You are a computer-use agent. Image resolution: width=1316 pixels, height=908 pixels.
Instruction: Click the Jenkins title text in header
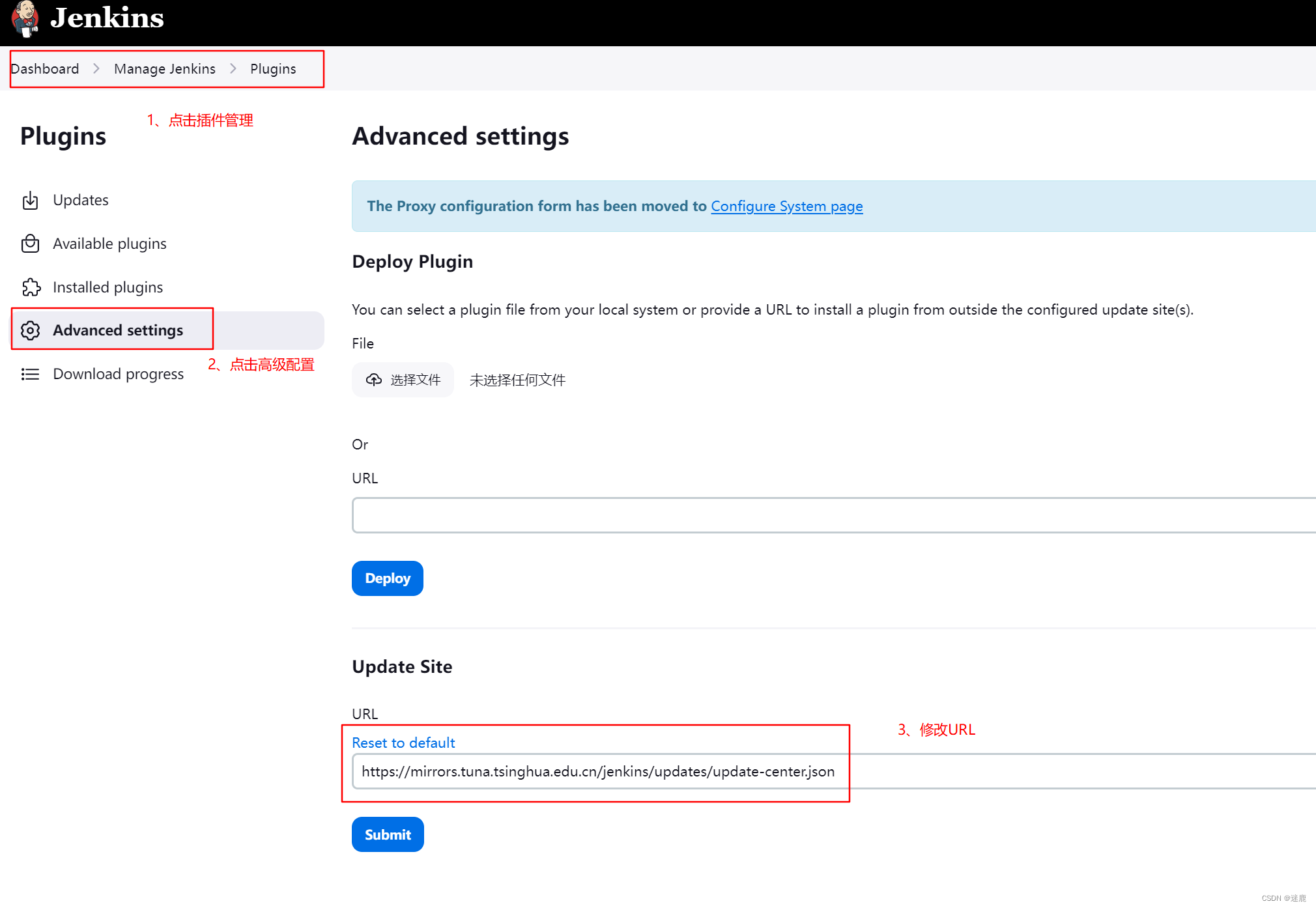pyautogui.click(x=107, y=18)
